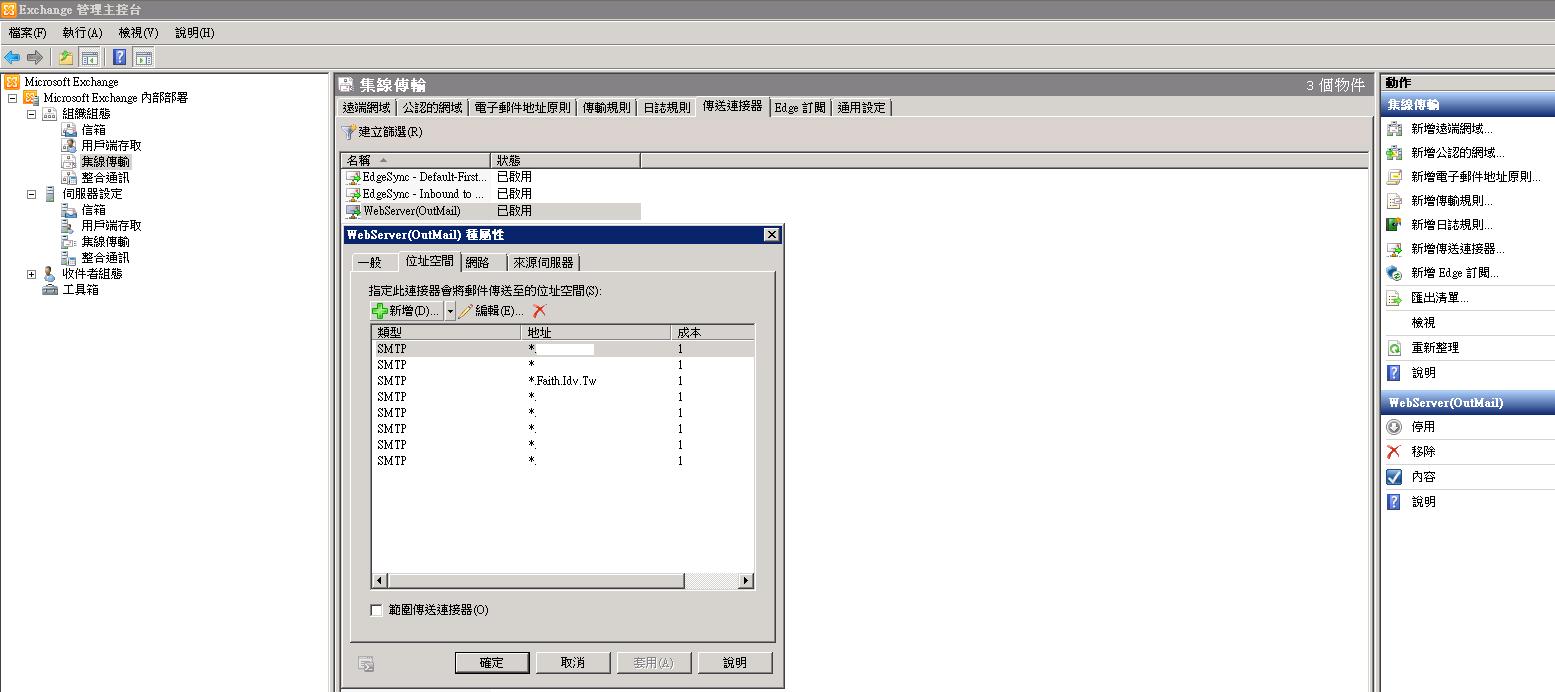
Task: Collapse the 伺服器設定 tree node
Action: (31, 194)
